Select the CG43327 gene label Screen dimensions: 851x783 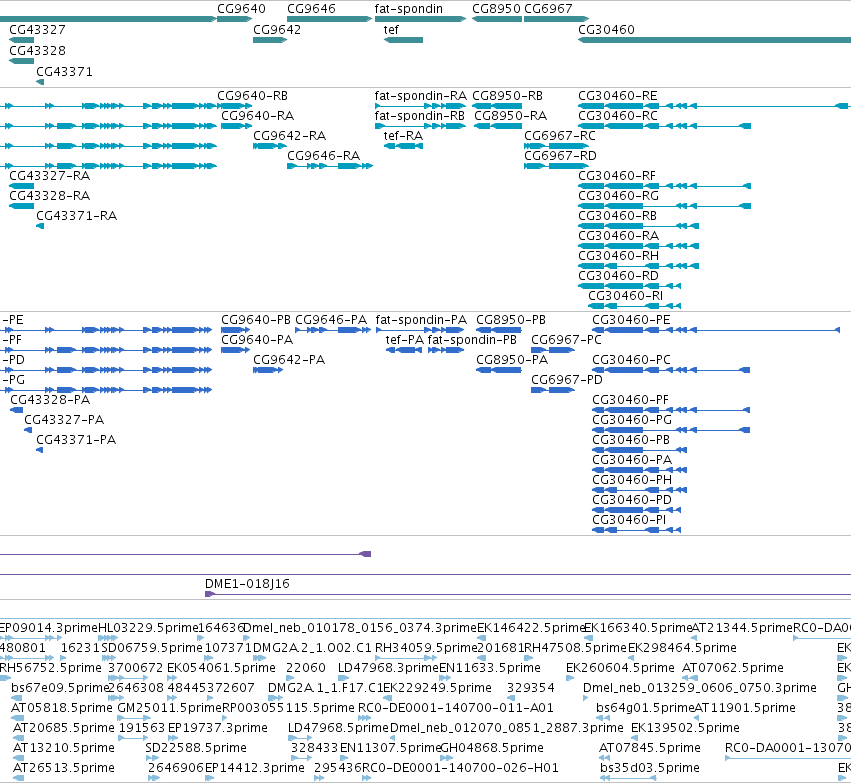37,29
